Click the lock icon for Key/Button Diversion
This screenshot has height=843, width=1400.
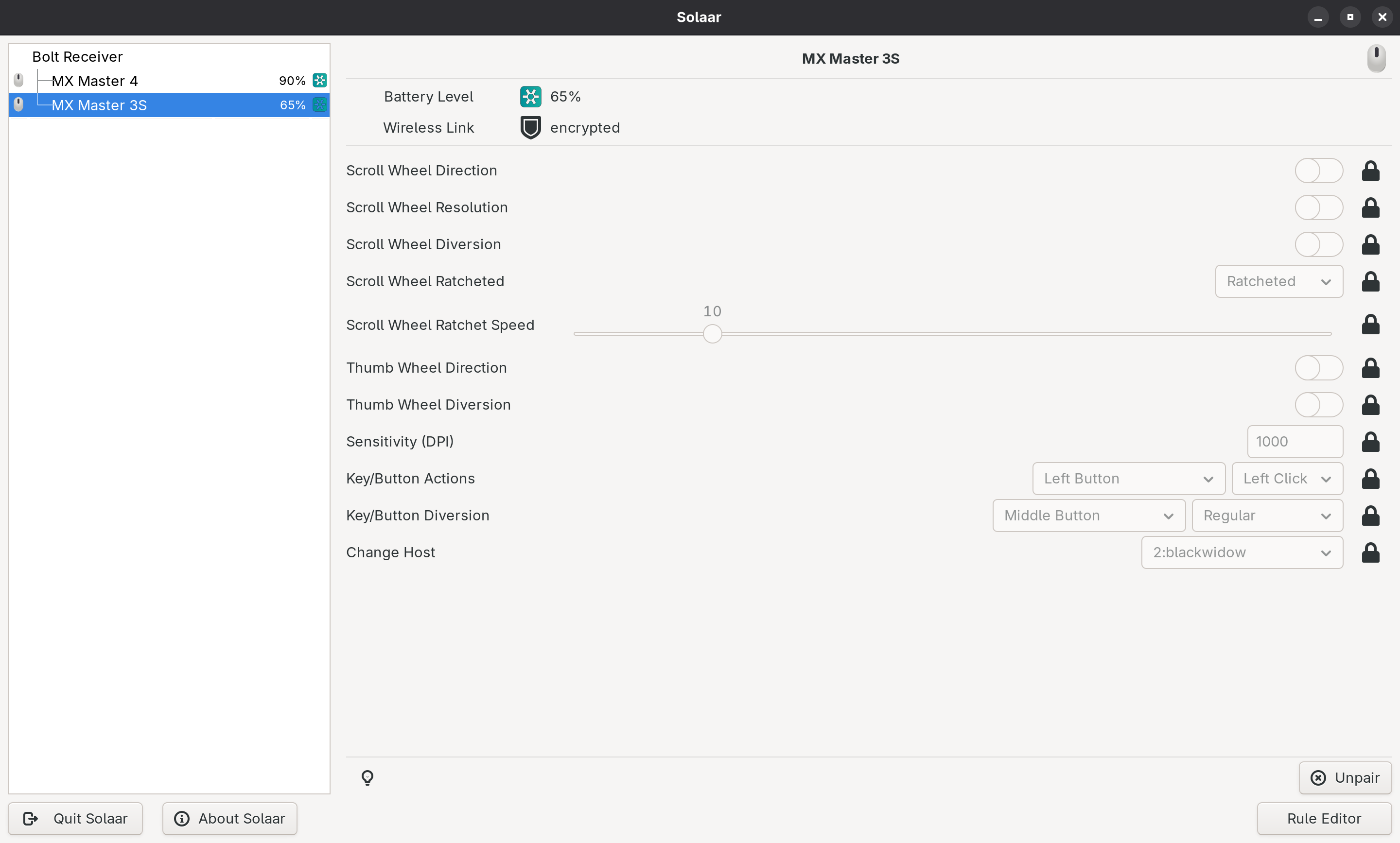(1370, 515)
